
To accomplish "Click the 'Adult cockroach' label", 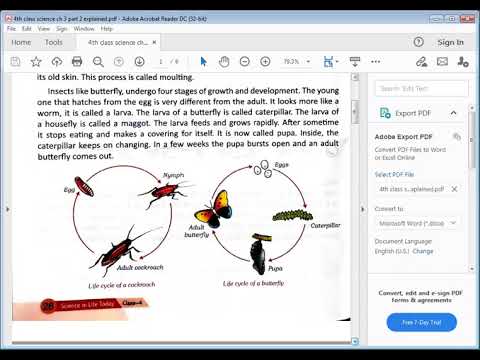I will 140,267.
